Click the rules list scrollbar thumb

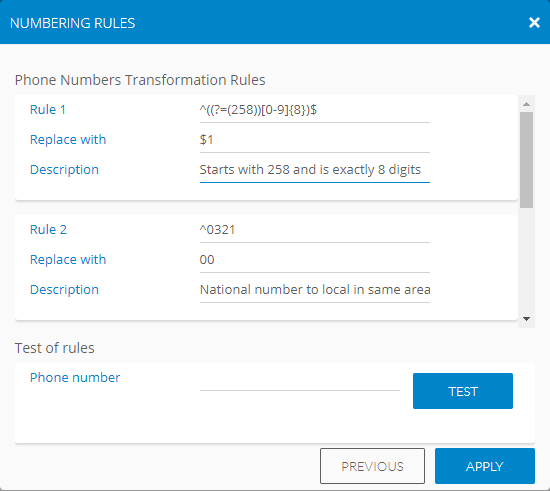[526, 160]
